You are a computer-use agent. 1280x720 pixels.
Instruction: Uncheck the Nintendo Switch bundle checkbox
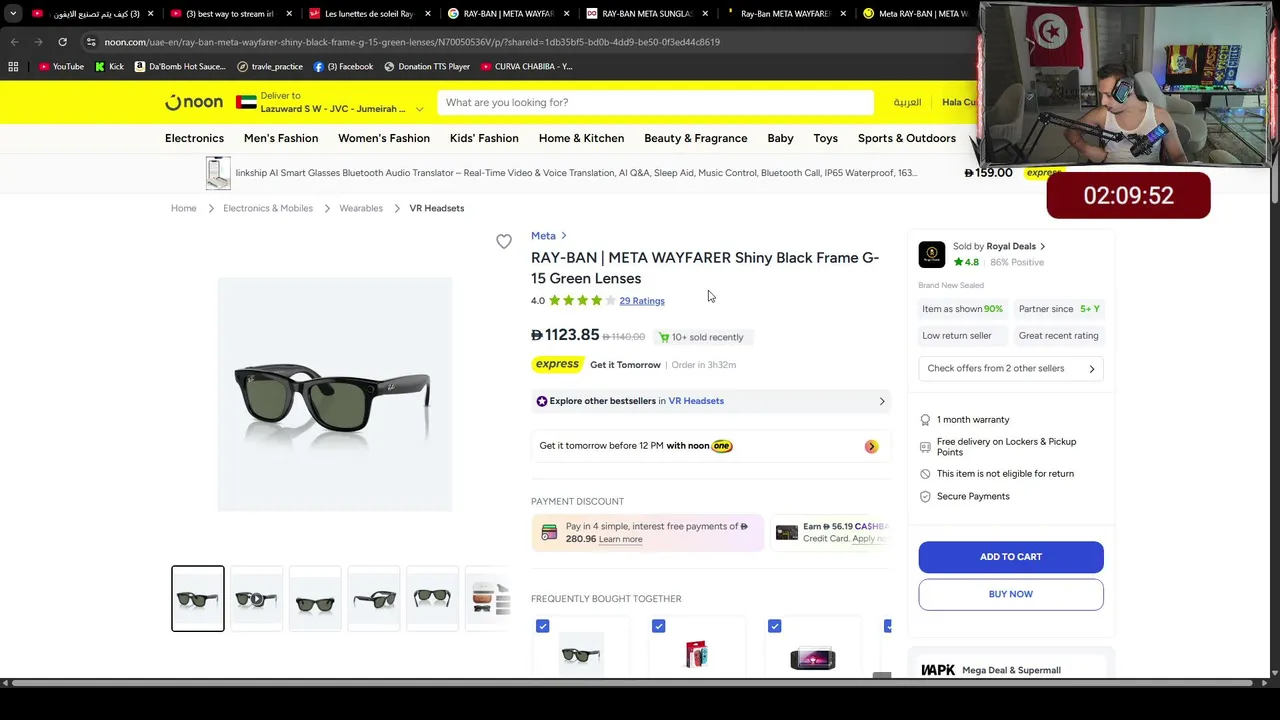point(658,626)
